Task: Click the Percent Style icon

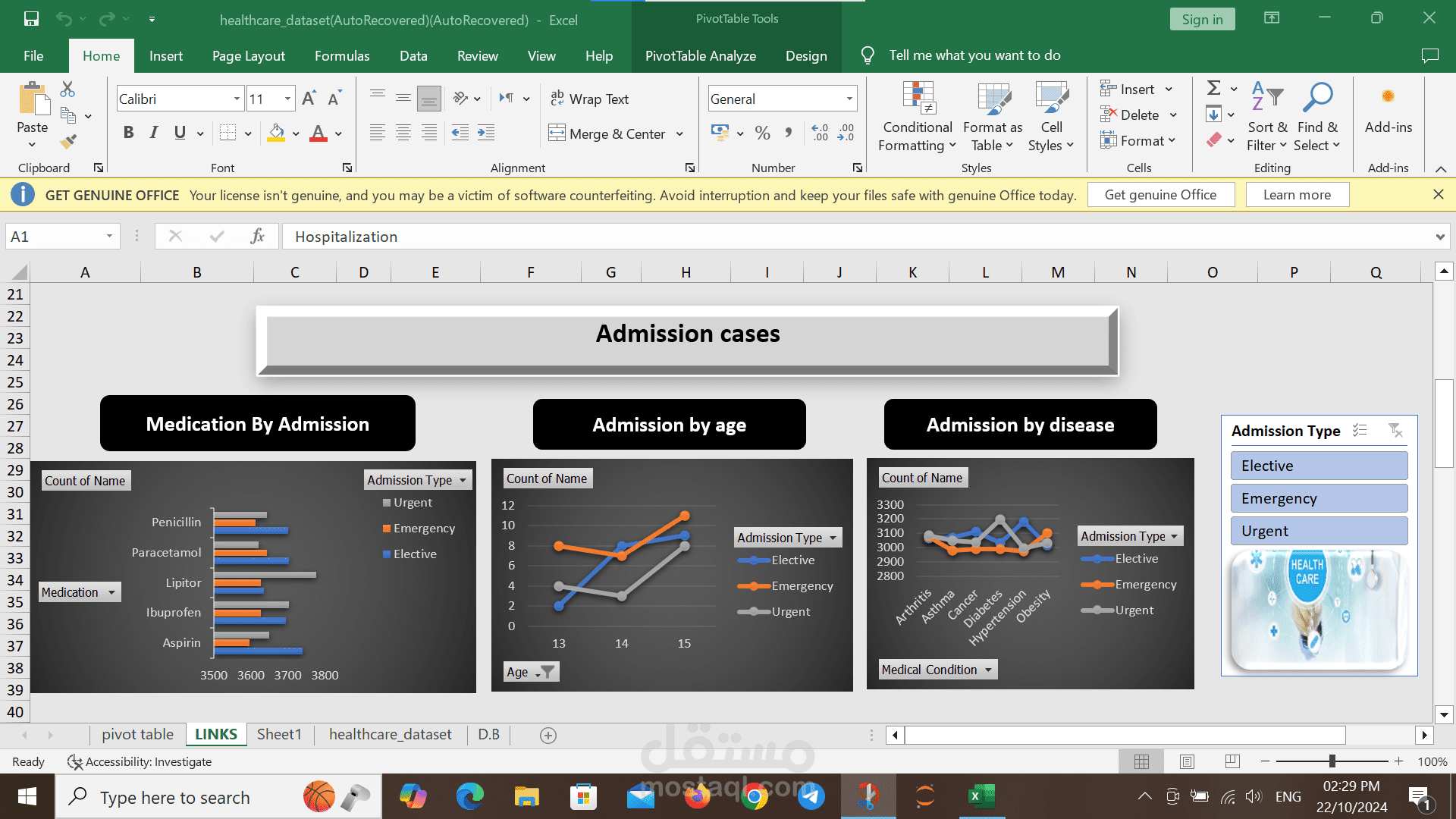Action: (x=763, y=133)
